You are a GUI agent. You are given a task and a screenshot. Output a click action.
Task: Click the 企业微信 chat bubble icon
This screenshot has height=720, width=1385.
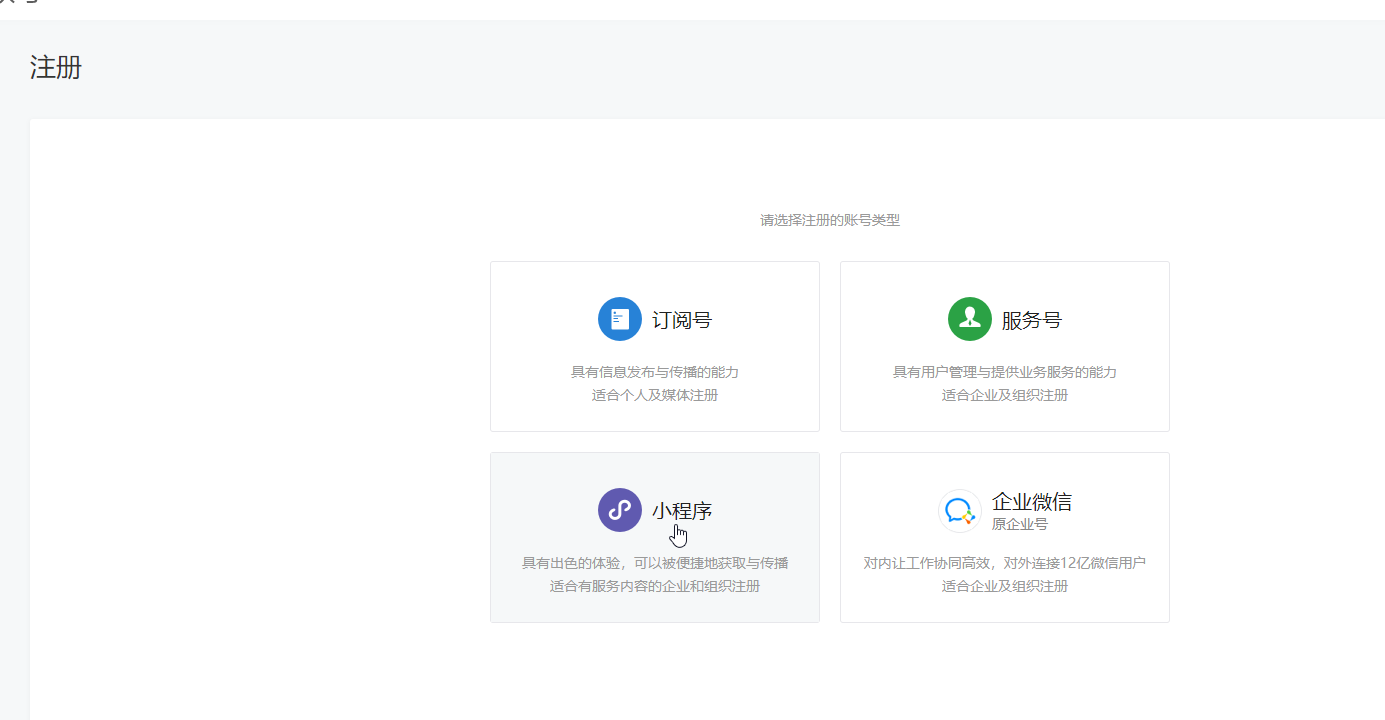click(x=960, y=511)
